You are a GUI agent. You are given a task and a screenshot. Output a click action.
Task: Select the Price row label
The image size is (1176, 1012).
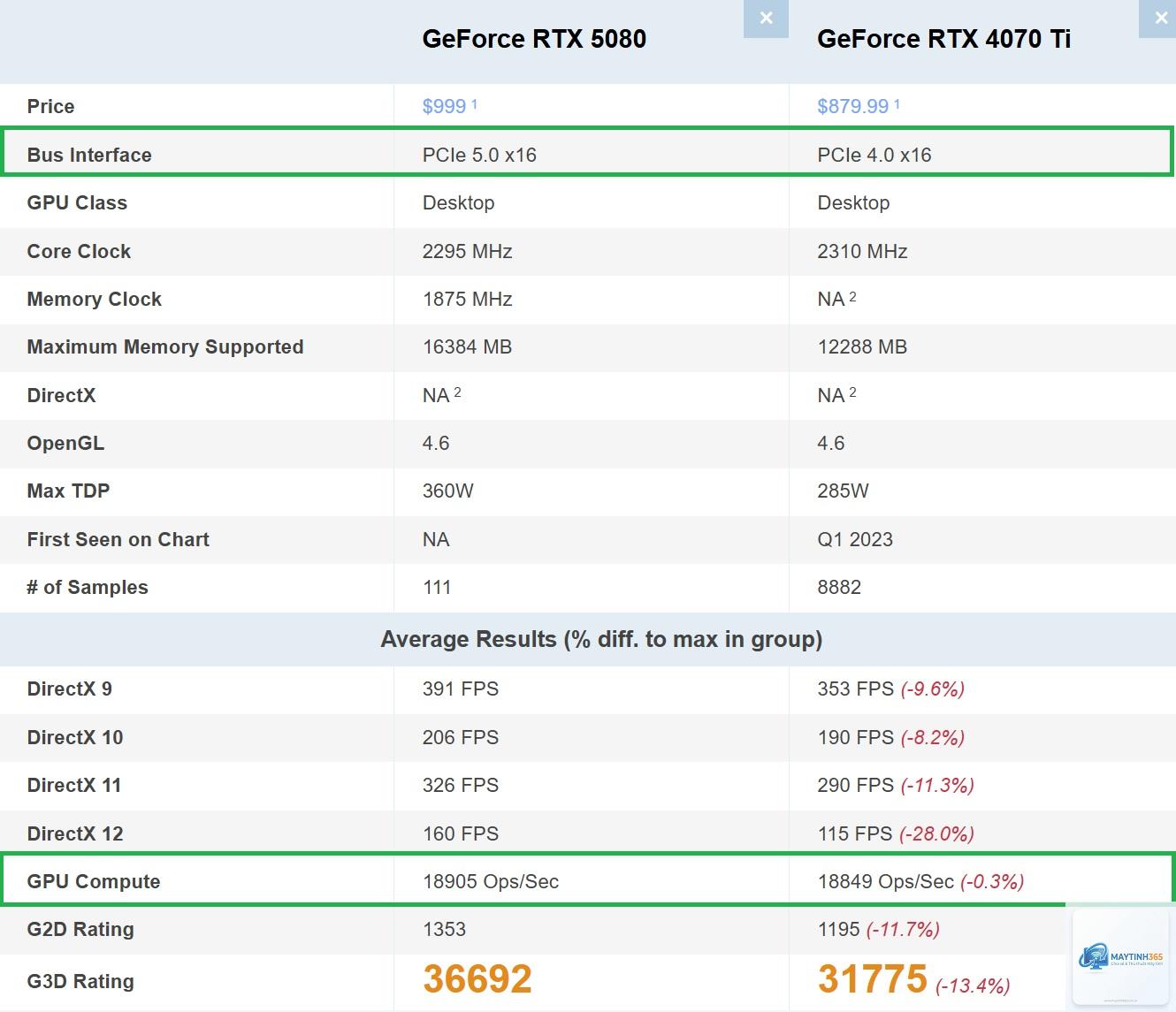(50, 107)
